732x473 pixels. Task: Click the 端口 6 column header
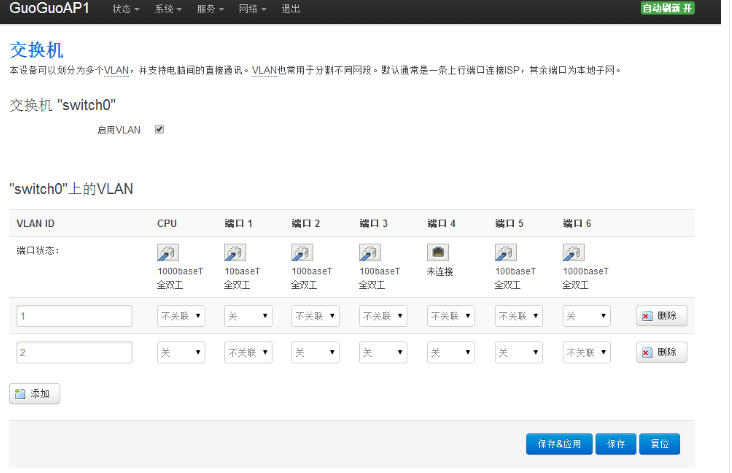coord(577,224)
